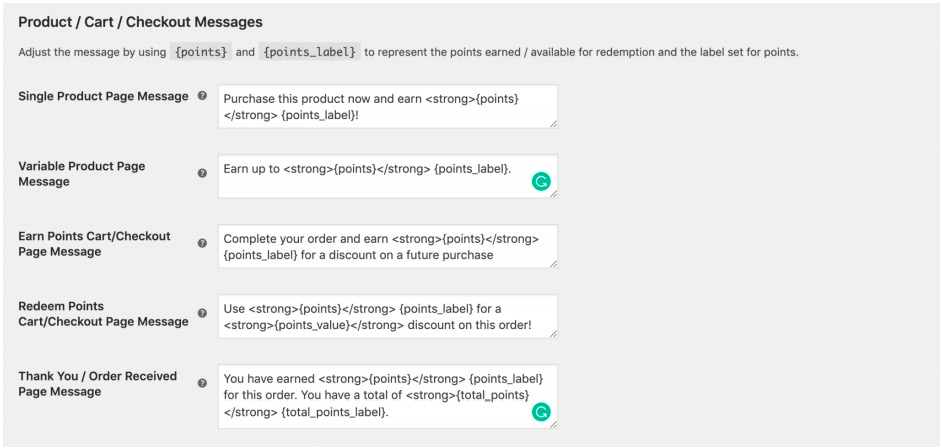This screenshot has height=448, width=941.
Task: Click resize handle of Thank You message box
Action: (553, 424)
